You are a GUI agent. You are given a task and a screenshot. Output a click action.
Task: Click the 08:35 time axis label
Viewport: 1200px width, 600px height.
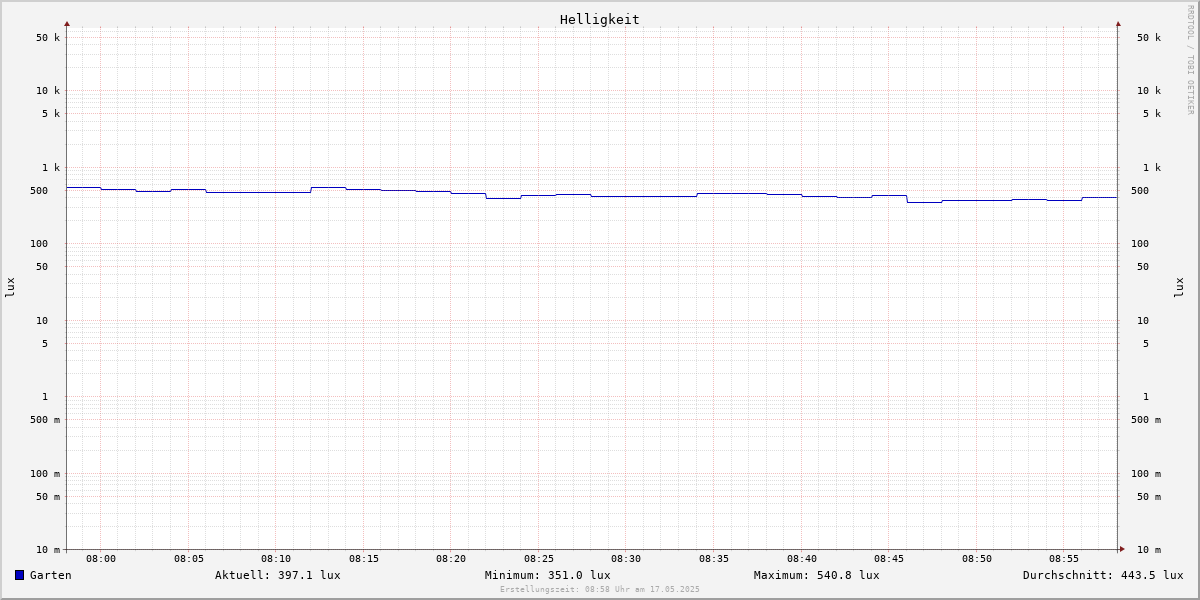pos(714,559)
